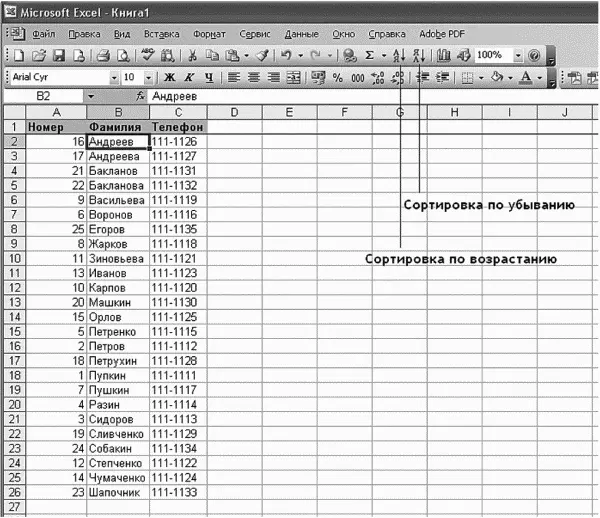Paste with the clipboard icon
The image size is (600, 518).
coord(232,56)
